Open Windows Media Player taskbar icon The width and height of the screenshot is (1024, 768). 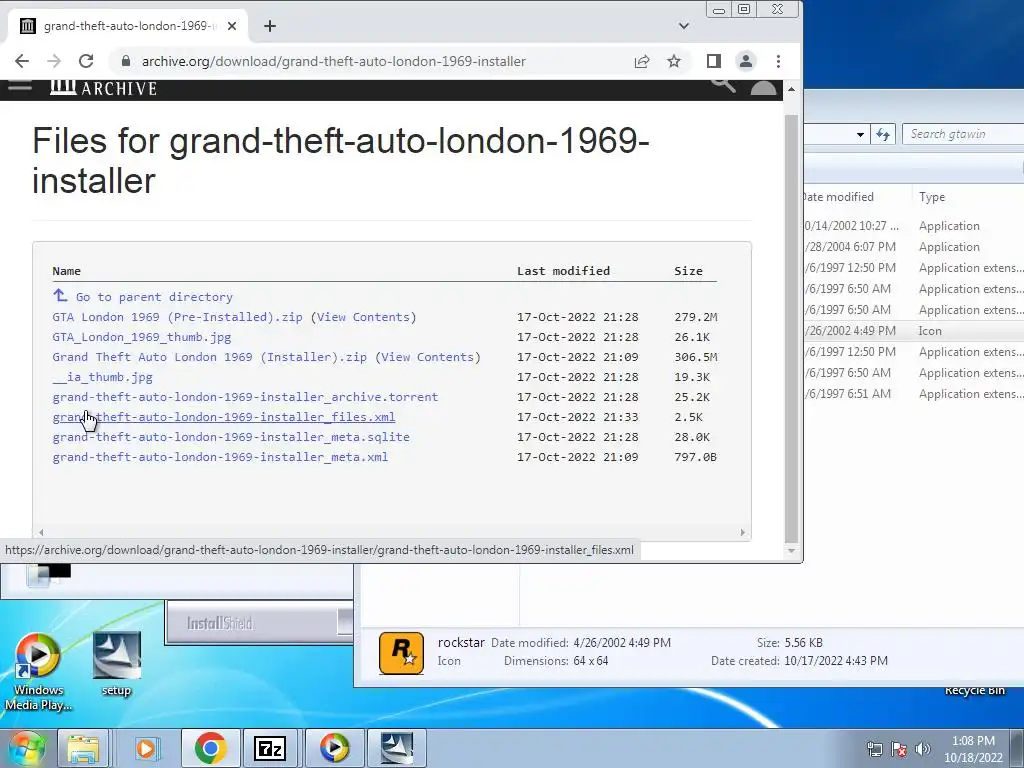tap(334, 748)
